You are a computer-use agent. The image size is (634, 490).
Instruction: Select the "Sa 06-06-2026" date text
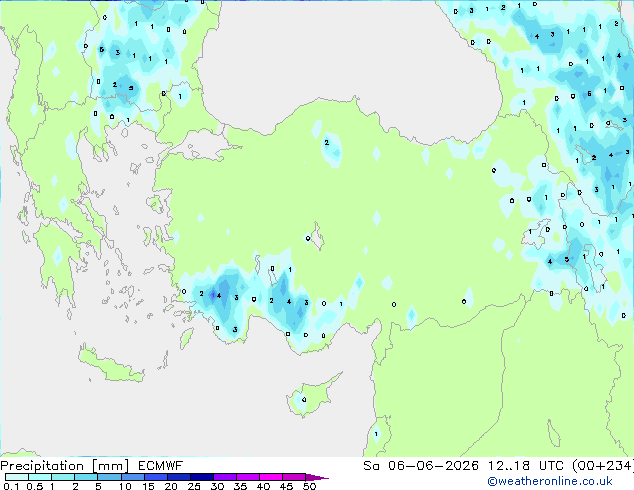(421, 466)
